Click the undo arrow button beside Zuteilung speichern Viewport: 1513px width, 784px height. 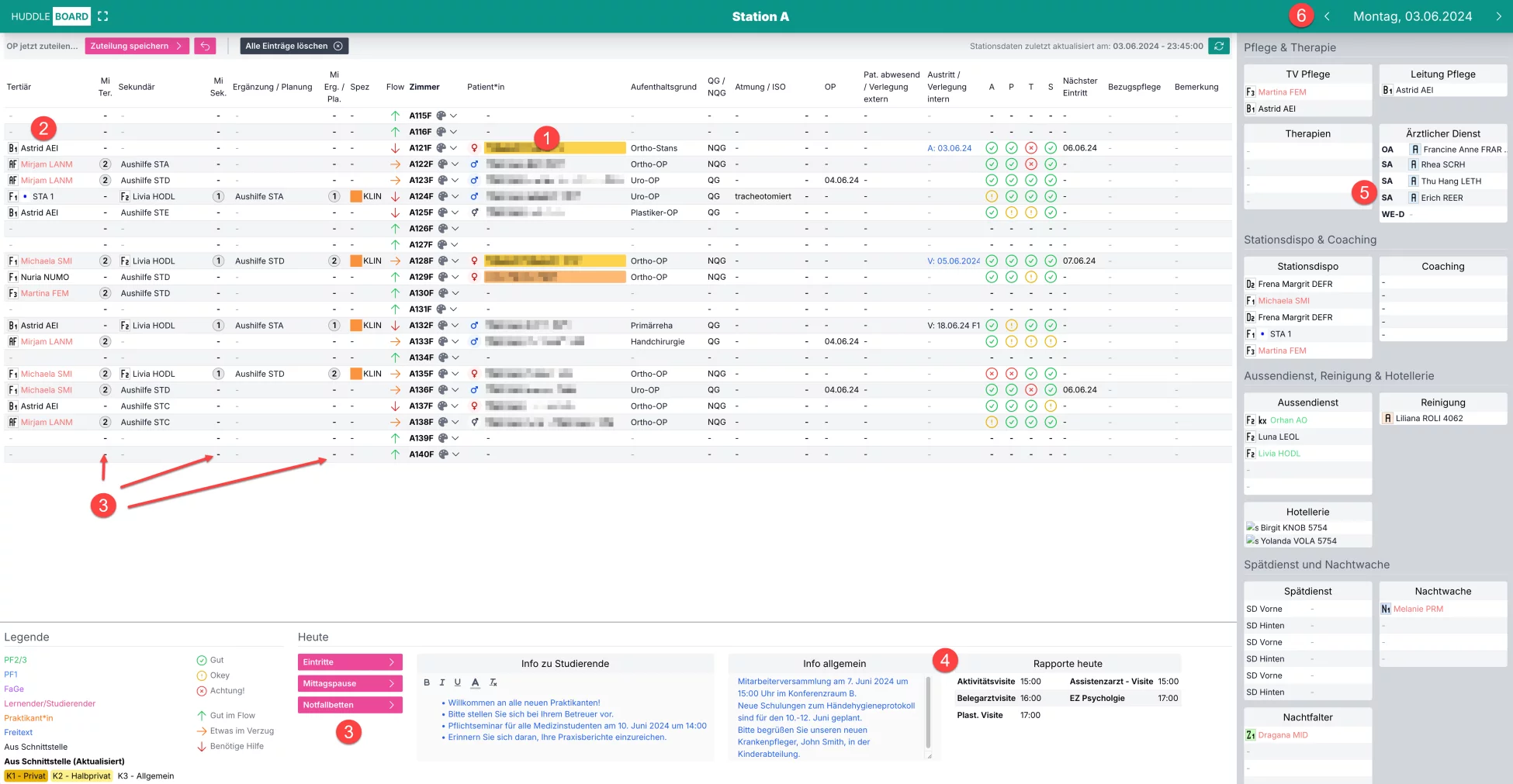click(205, 46)
